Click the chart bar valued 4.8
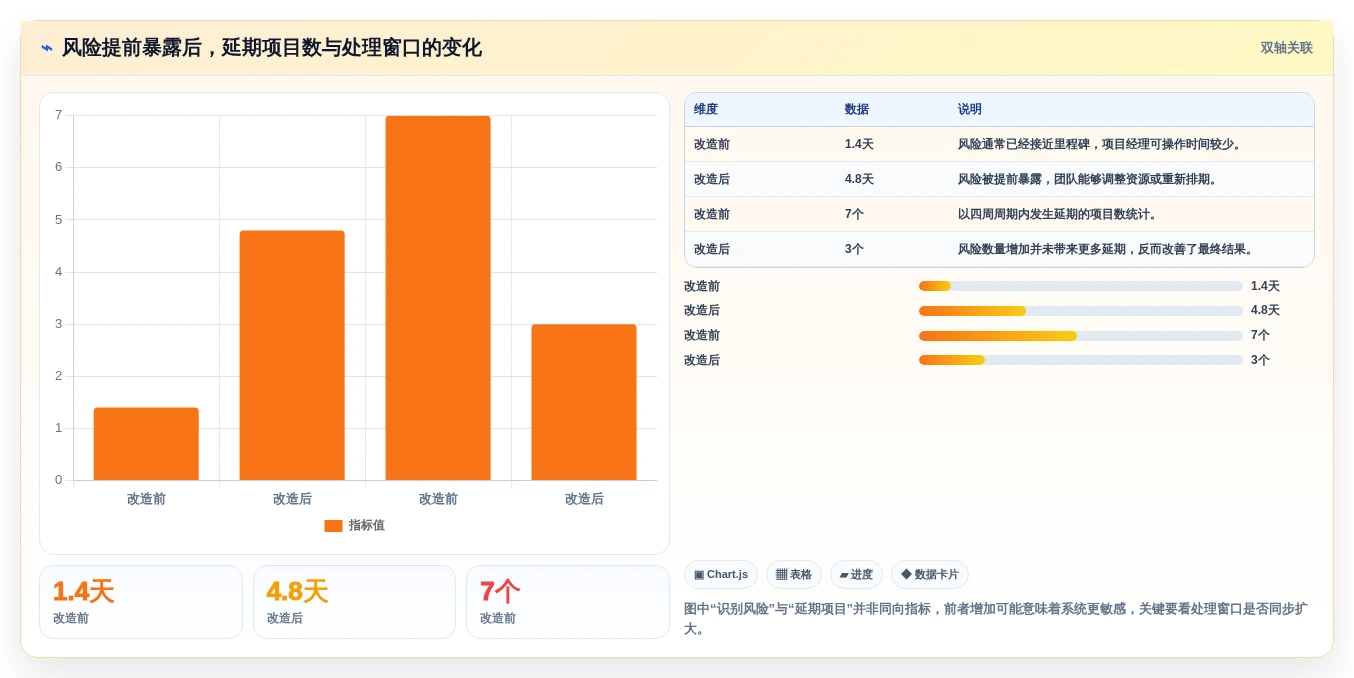Screen dimensions: 1354x678 tap(292, 355)
